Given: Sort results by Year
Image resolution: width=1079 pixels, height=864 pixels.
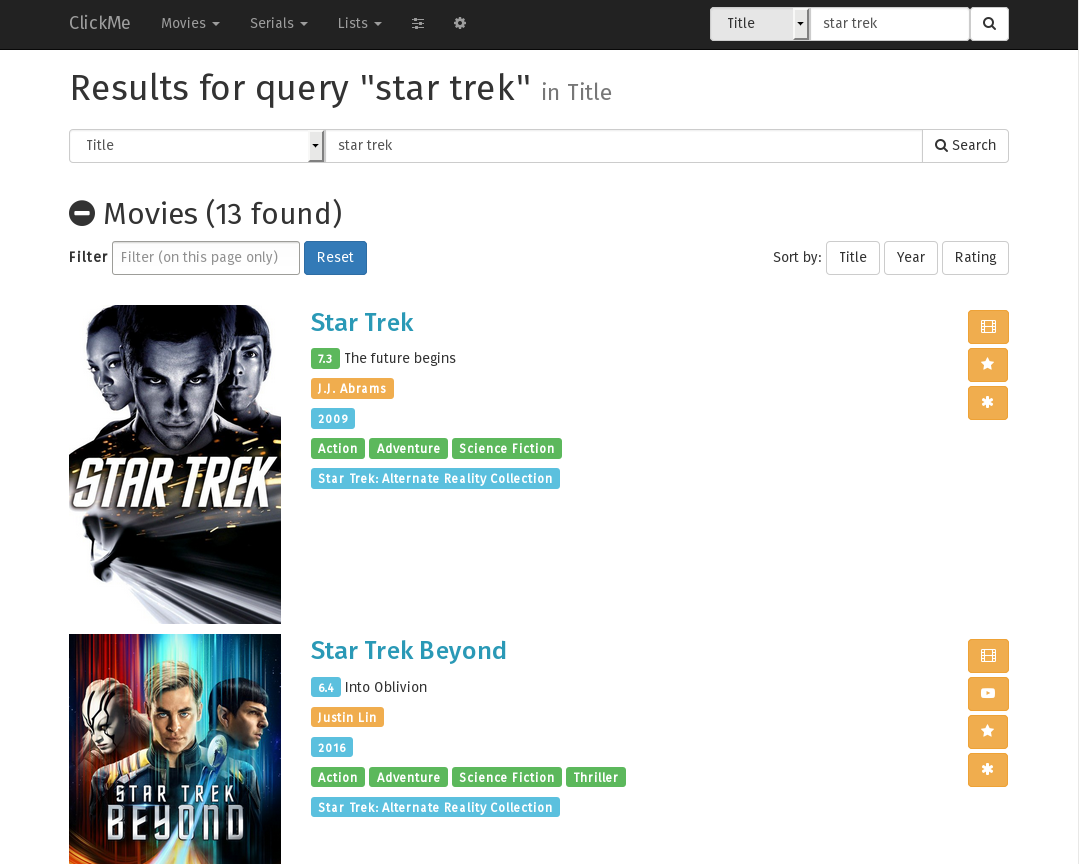Looking at the screenshot, I should pyautogui.click(x=910, y=258).
